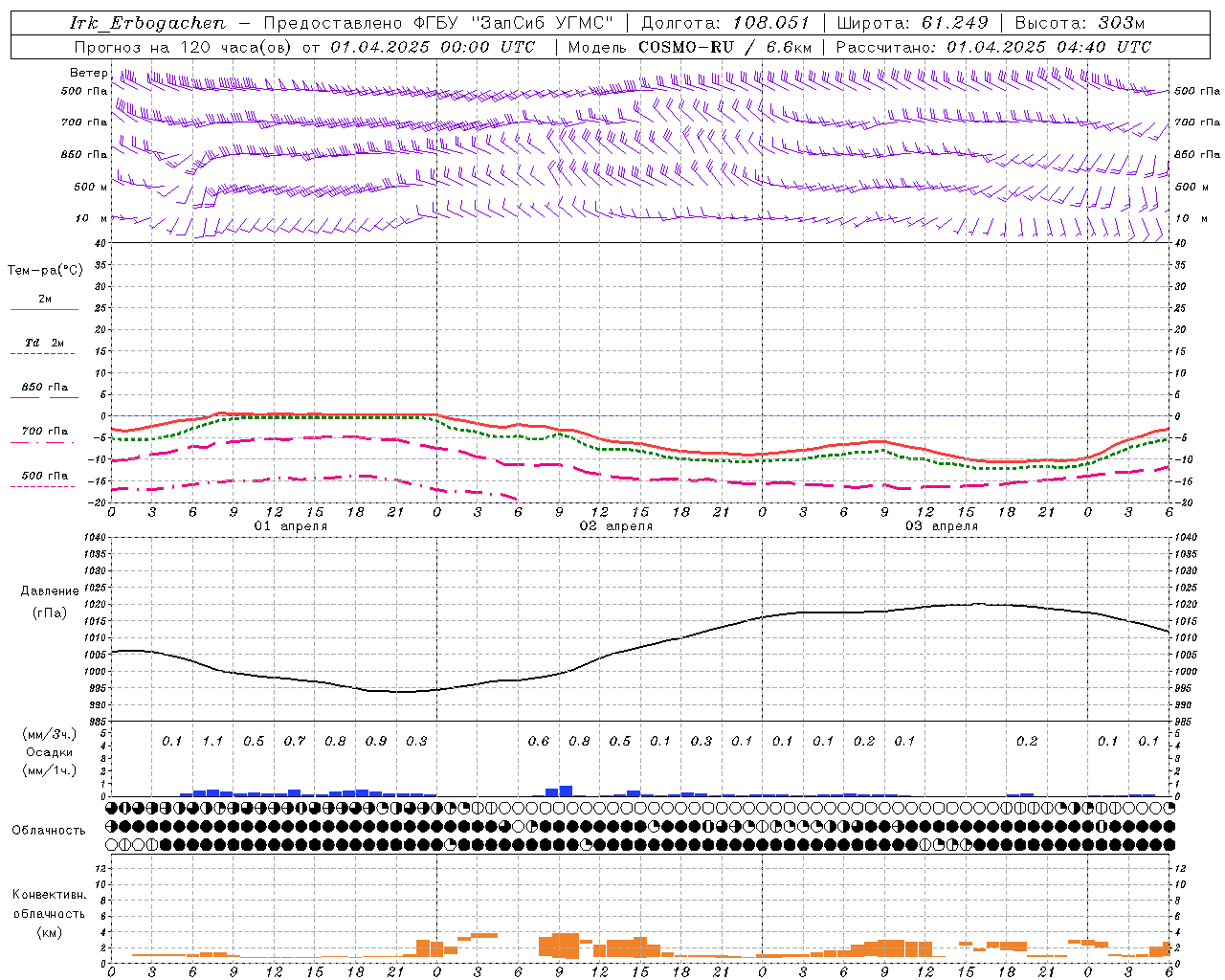Image resolution: width=1225 pixels, height=980 pixels.
Task: Click the model name COSMO-RU / 6.6км
Action: click(725, 47)
